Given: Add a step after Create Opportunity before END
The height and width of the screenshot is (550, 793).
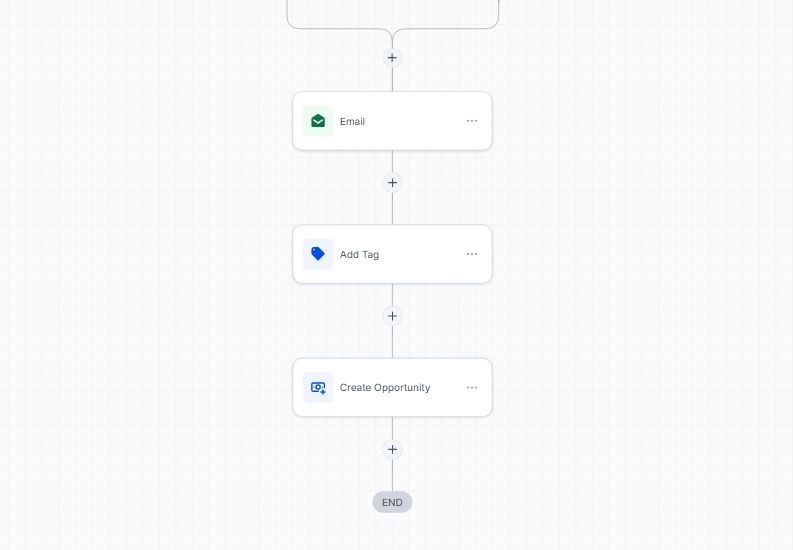Looking at the screenshot, I should tap(392, 449).
